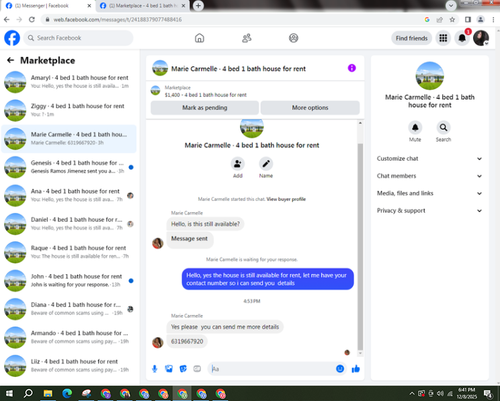The image size is (500, 401).
Task: Open File Explorer from the taskbar
Action: pos(48,394)
